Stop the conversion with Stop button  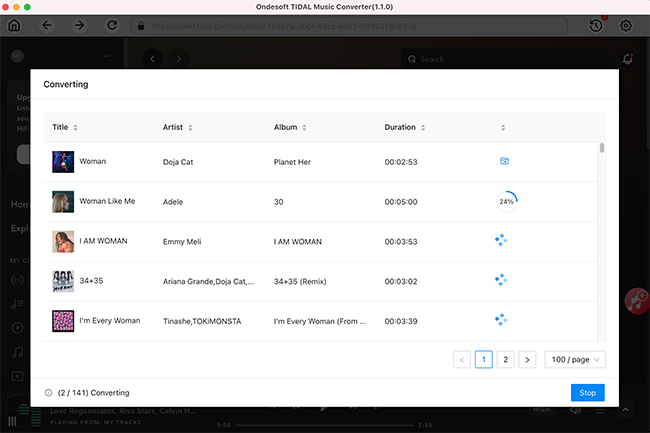(587, 393)
